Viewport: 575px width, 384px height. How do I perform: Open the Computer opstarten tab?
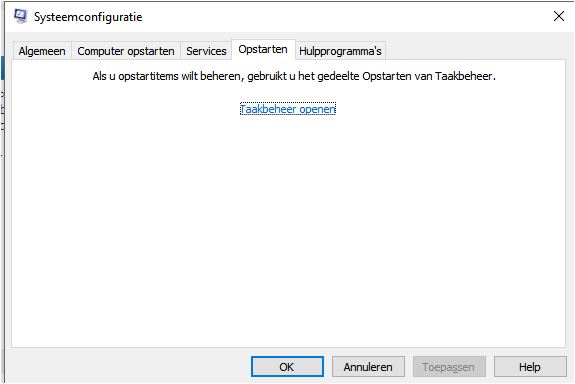coord(126,51)
